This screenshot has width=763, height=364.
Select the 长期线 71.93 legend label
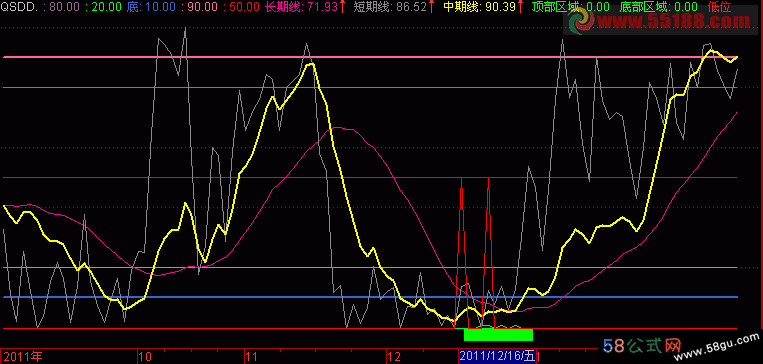tap(301, 6)
